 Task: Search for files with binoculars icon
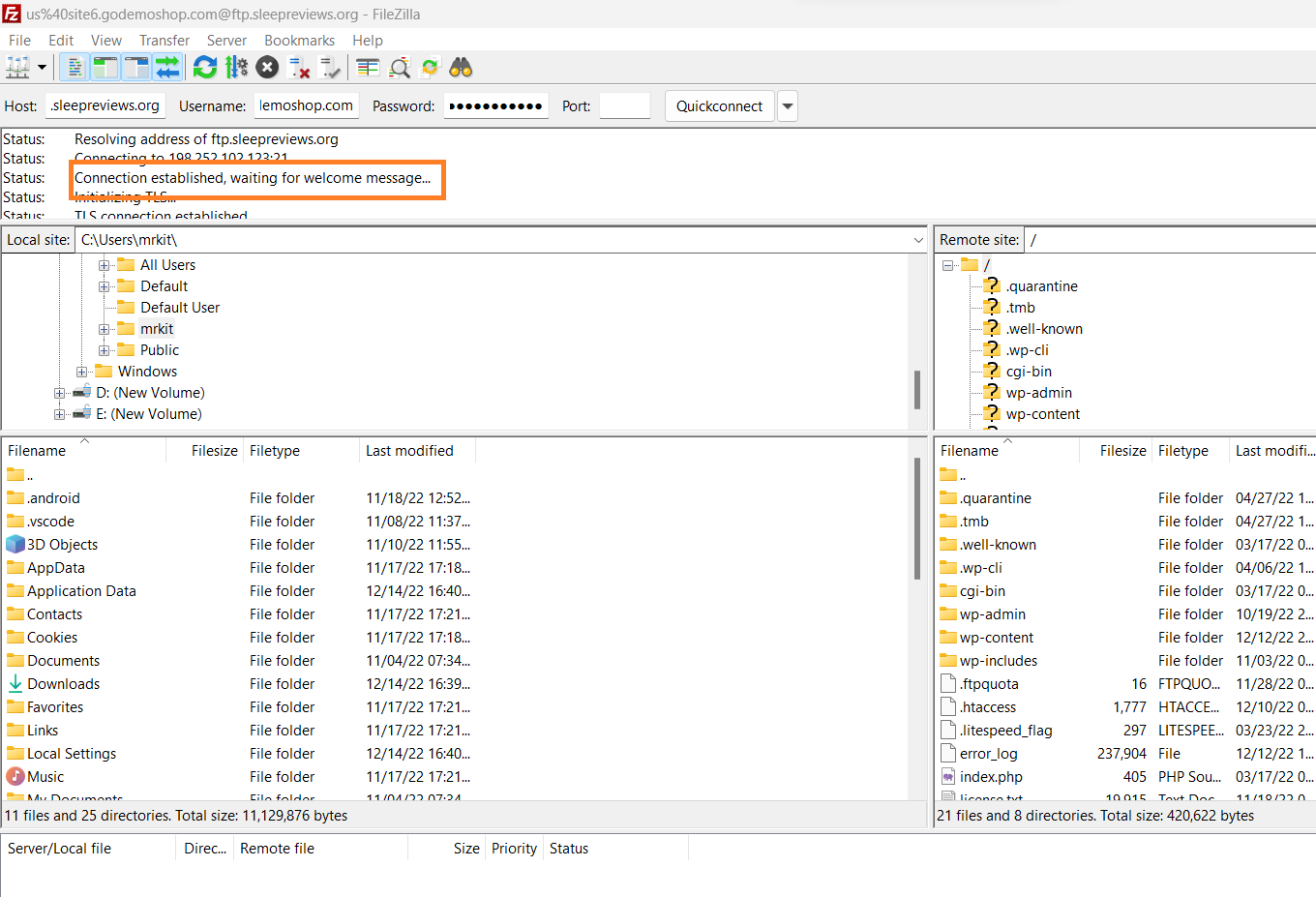point(461,67)
